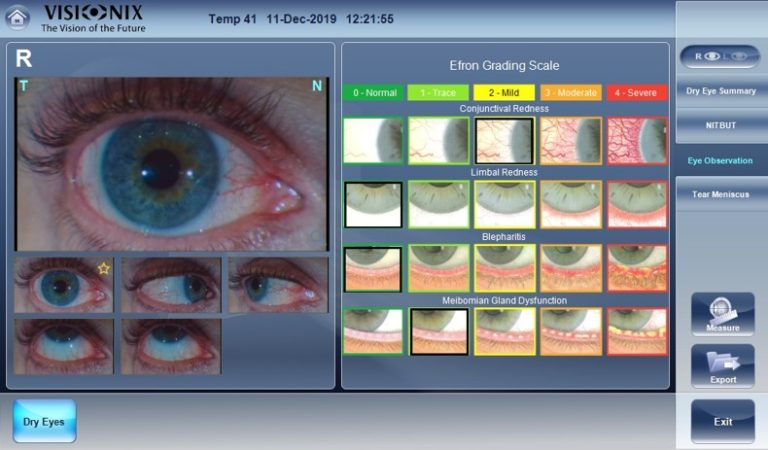Screen dimensions: 768x450
Task: Select trace meibomian gland dysfunction image
Action: [x=439, y=331]
